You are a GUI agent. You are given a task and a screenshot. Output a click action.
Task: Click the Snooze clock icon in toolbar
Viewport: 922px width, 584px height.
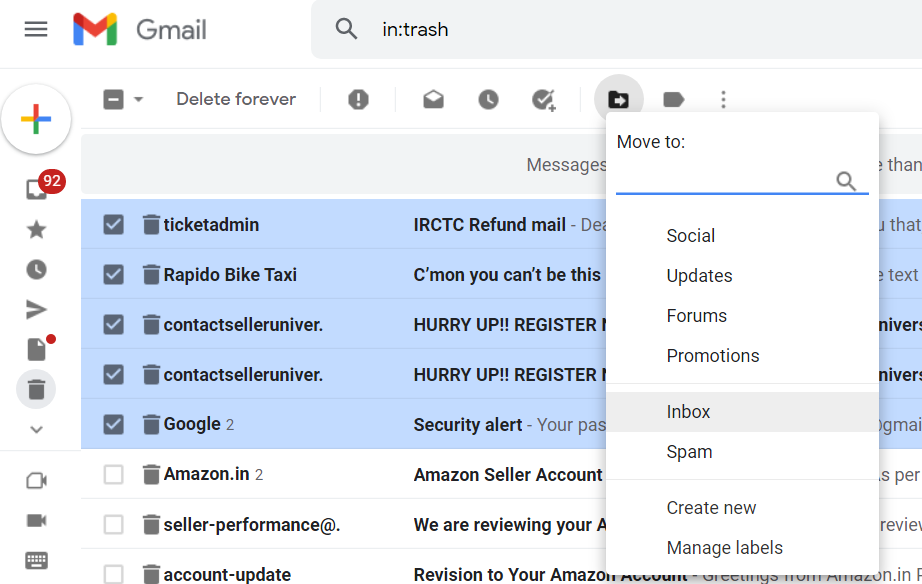(488, 99)
